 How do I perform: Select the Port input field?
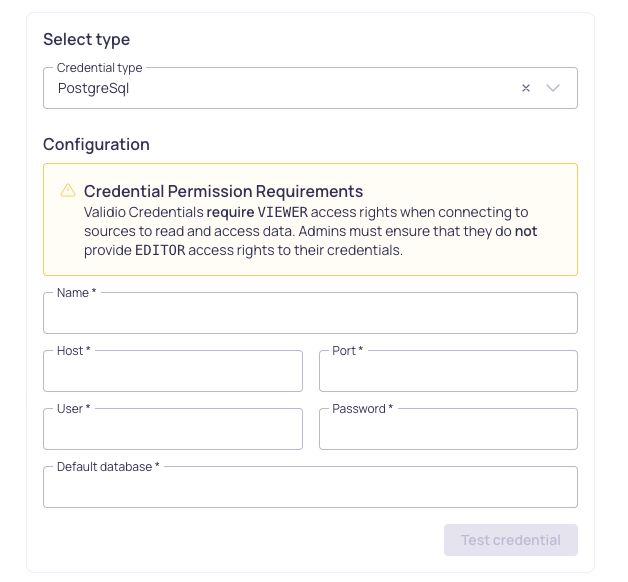[x=448, y=372]
